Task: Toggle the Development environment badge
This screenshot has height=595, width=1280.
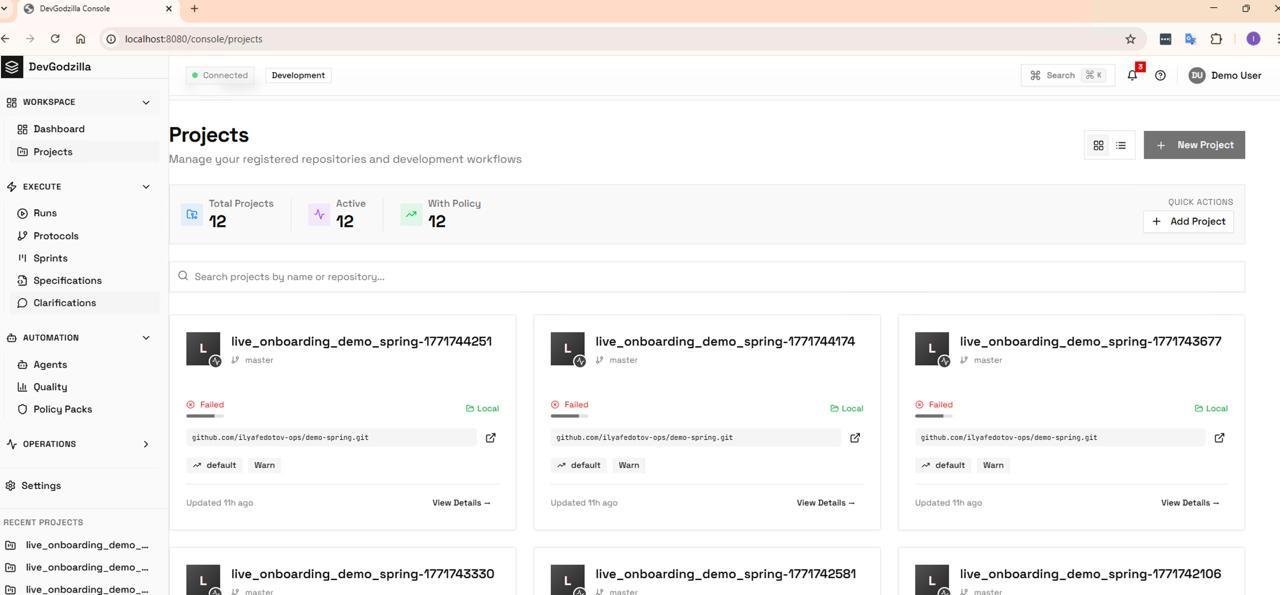Action: click(x=298, y=75)
